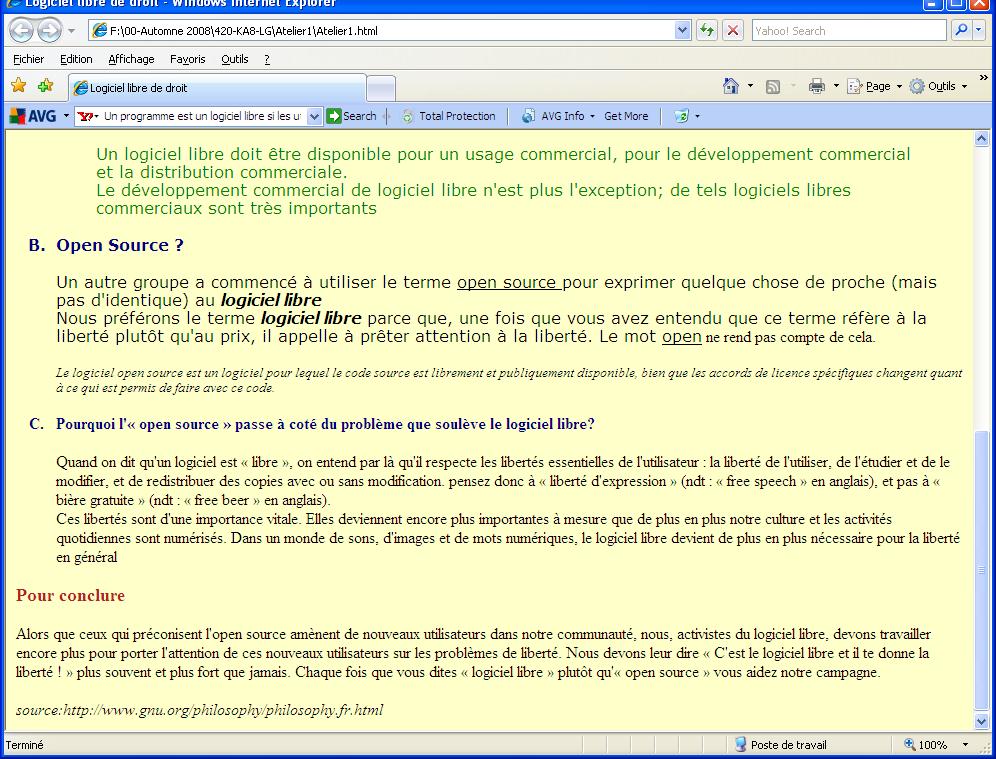Viewport: 996px width, 759px height.
Task: Click the AVG logo on toolbar
Action: point(33,116)
